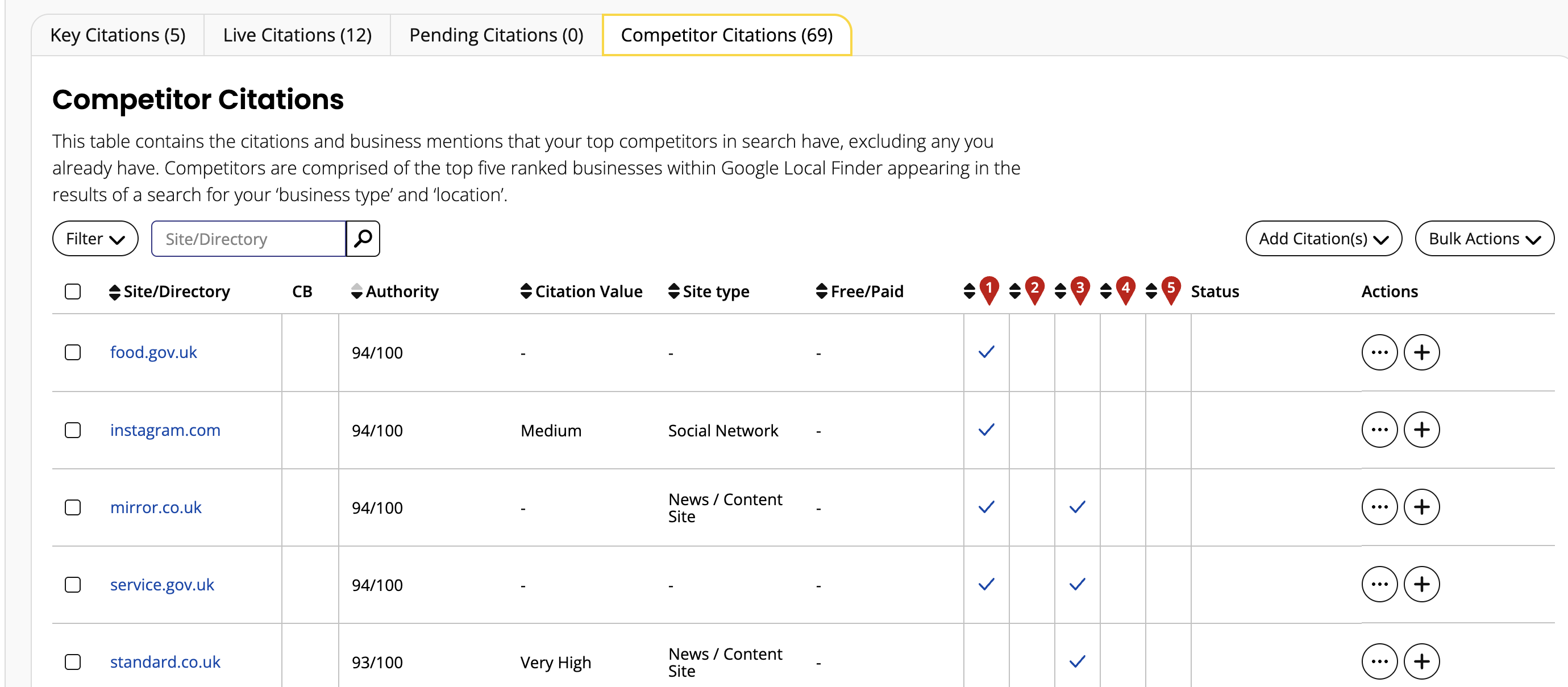Add standard.co.uk citation with plus icon
The image size is (1568, 687).
[1421, 661]
